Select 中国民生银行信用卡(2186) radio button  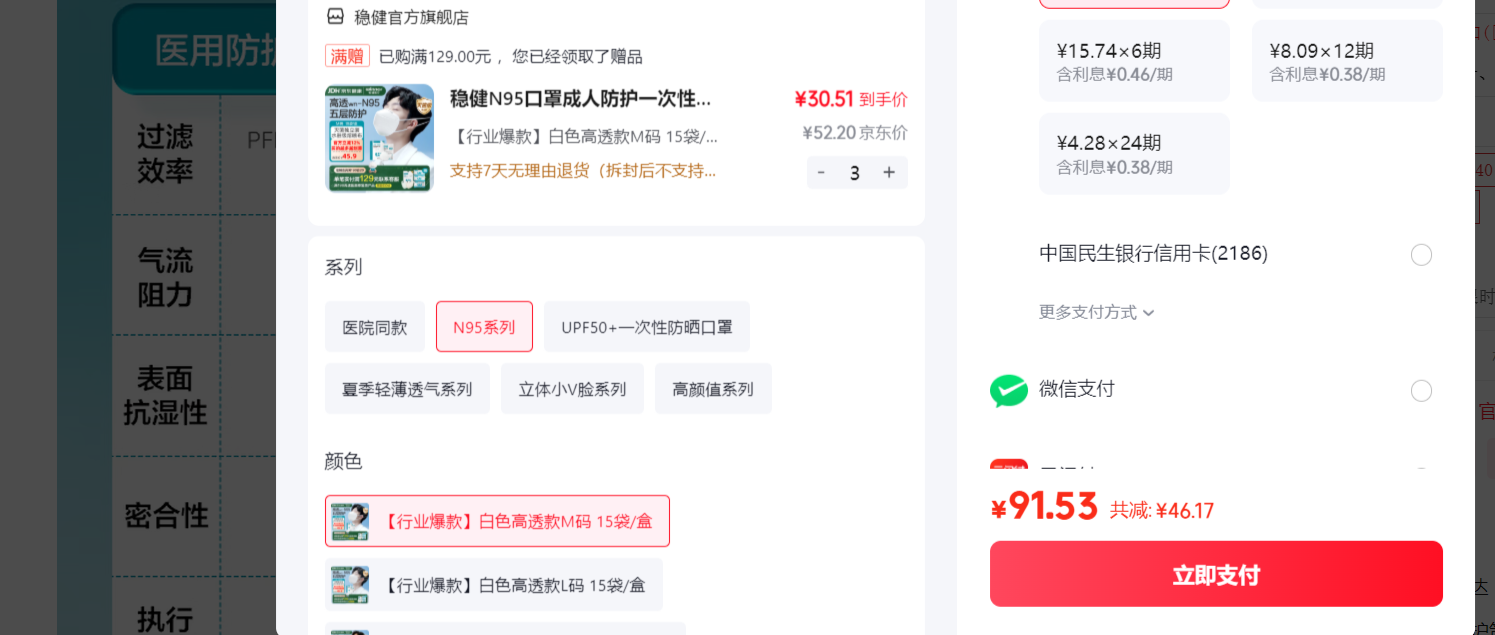click(x=1421, y=255)
